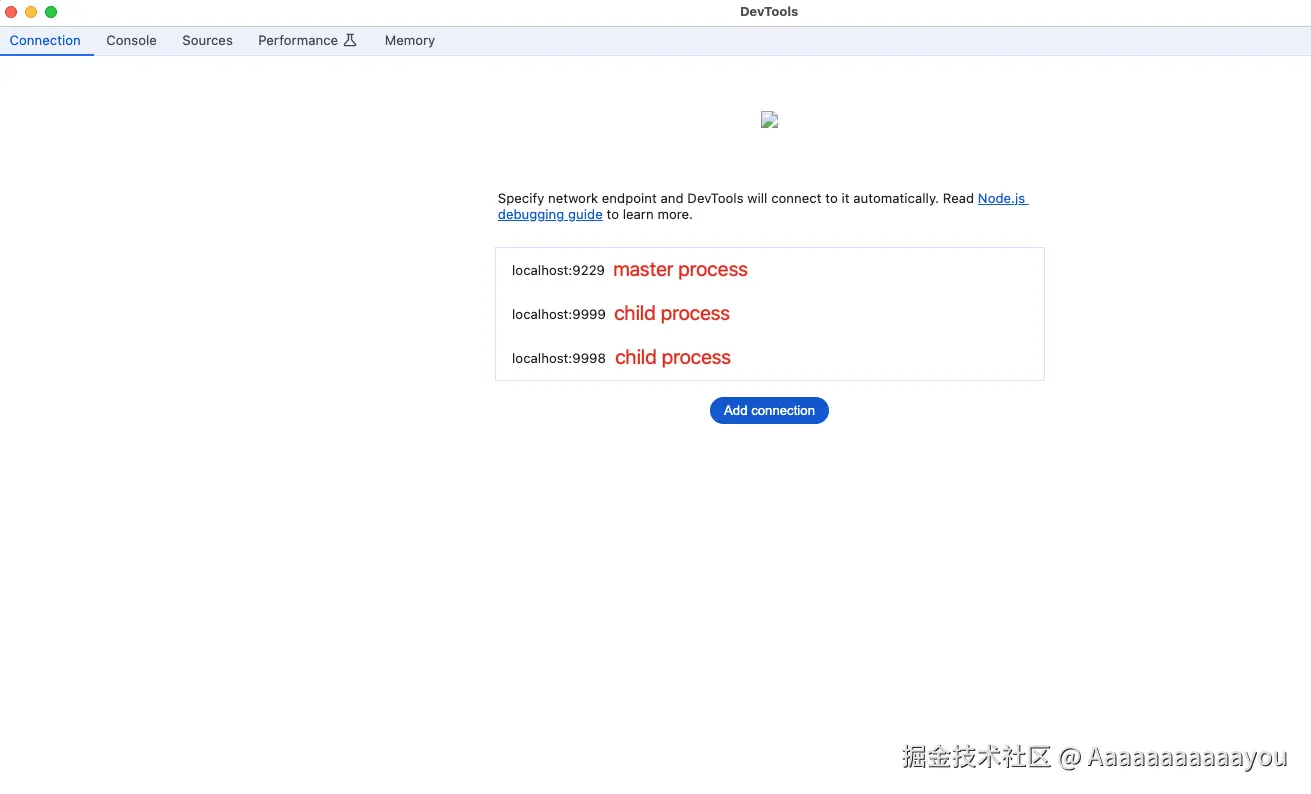Open the Performance tab

307,41
